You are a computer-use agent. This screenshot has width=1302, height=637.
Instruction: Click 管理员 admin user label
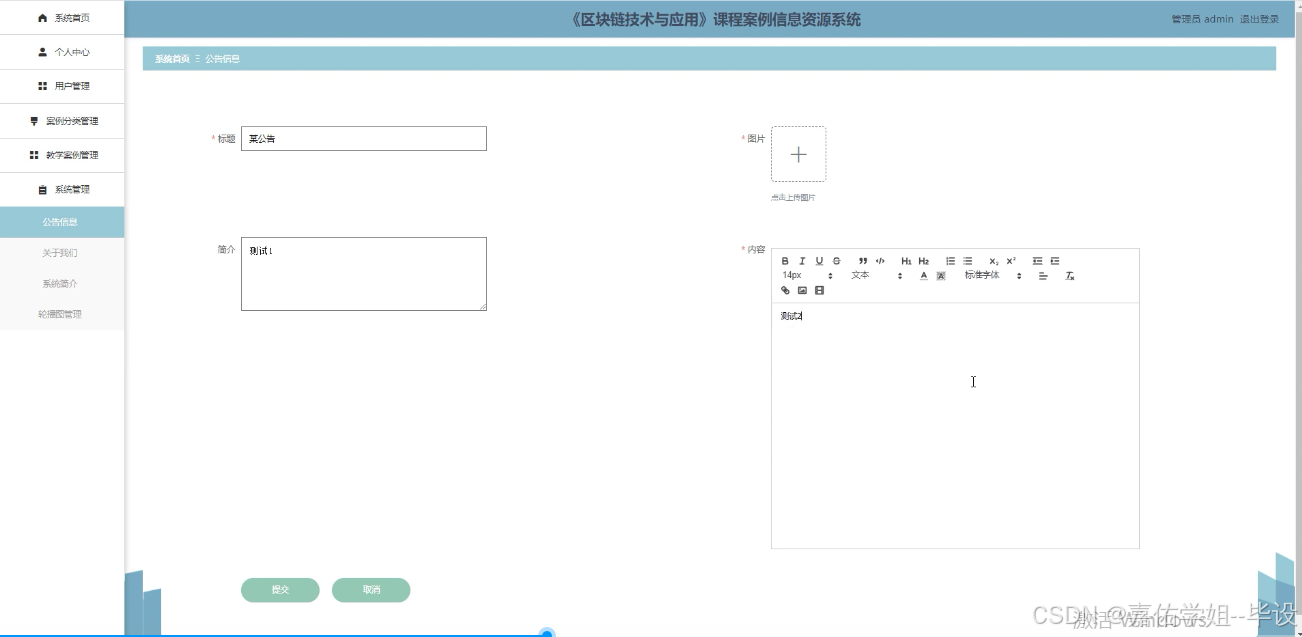pos(1202,19)
